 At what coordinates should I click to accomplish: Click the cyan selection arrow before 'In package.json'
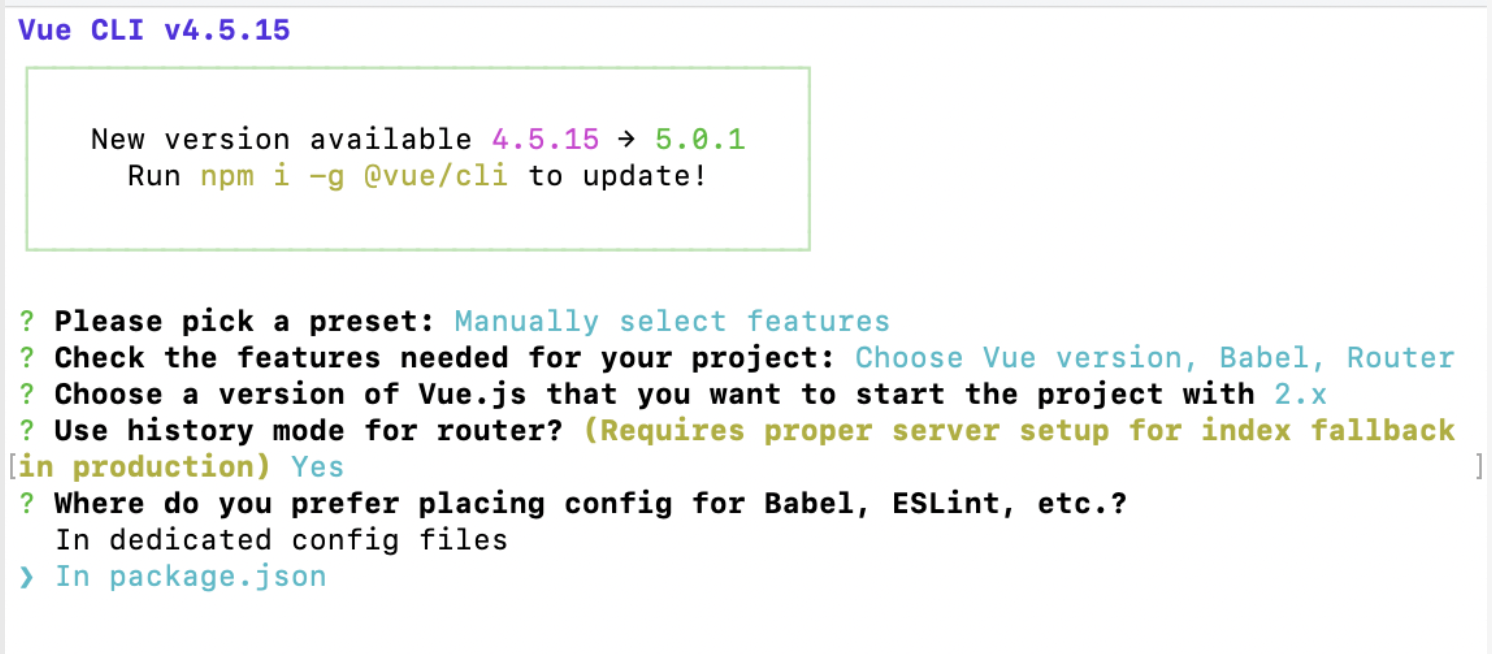(x=27, y=577)
